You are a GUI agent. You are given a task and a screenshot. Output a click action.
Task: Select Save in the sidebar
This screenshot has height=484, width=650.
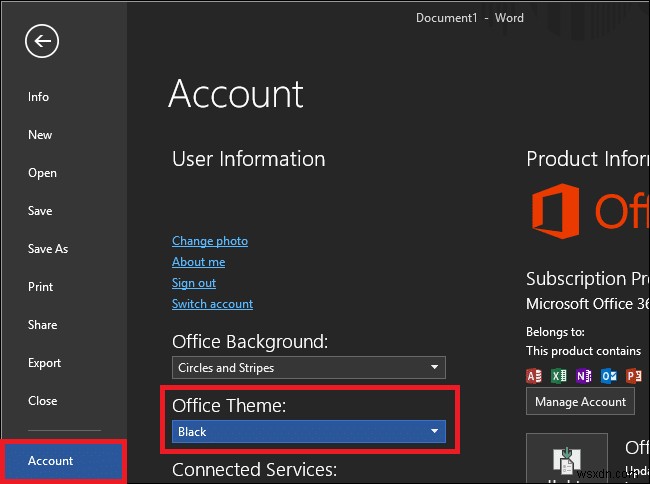[x=40, y=211]
